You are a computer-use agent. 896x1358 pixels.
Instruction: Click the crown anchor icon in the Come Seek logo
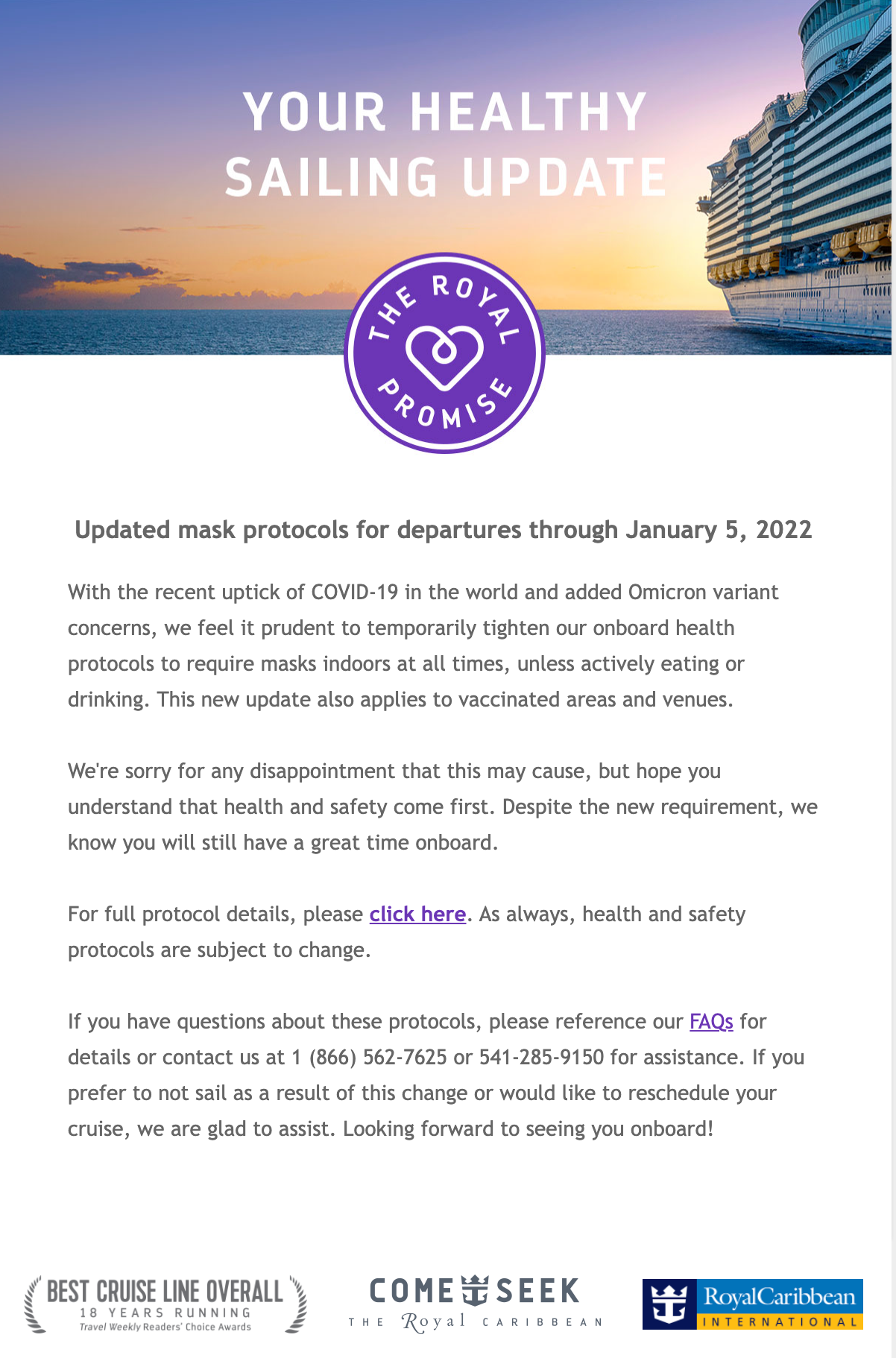click(x=475, y=1290)
